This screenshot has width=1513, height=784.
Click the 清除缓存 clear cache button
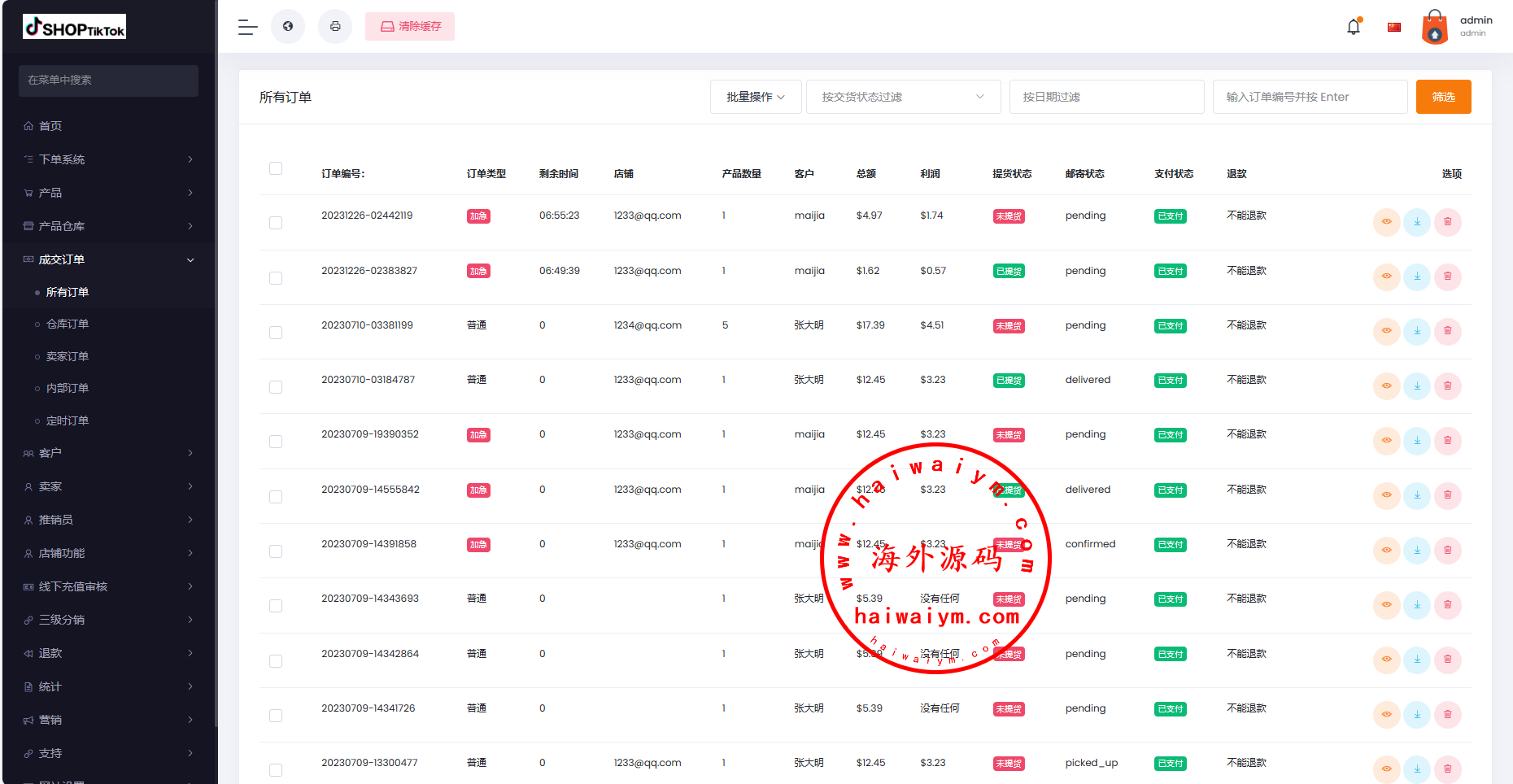coord(410,27)
